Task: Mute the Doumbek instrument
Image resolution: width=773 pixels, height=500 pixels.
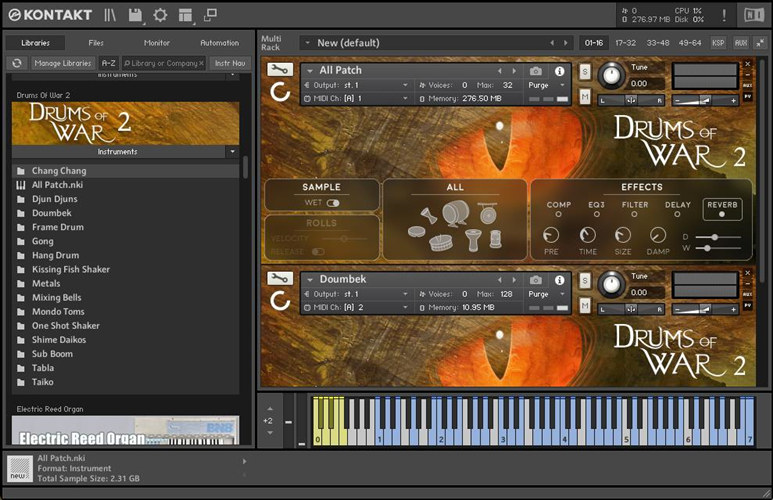Action: (x=585, y=304)
